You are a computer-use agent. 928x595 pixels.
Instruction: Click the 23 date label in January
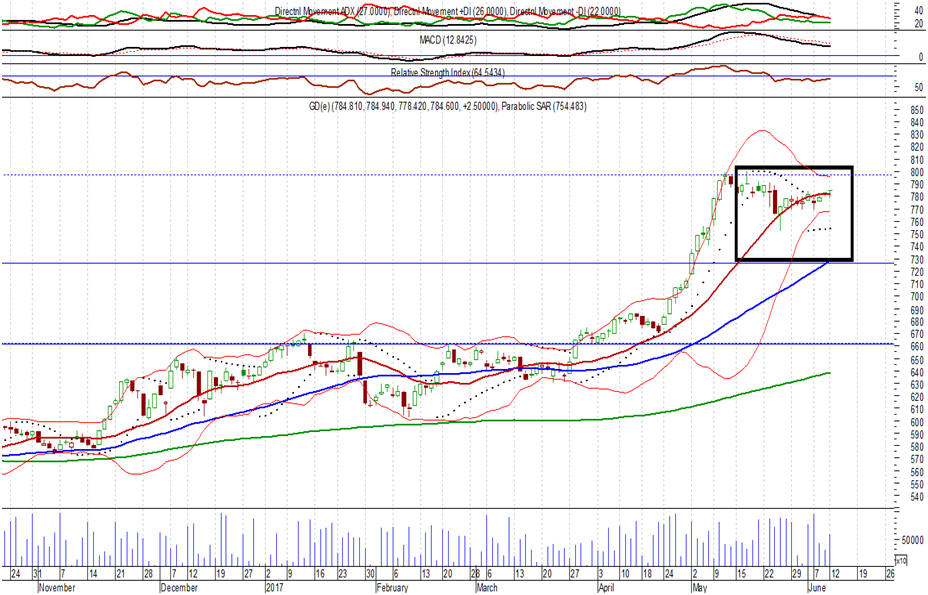tap(343, 574)
